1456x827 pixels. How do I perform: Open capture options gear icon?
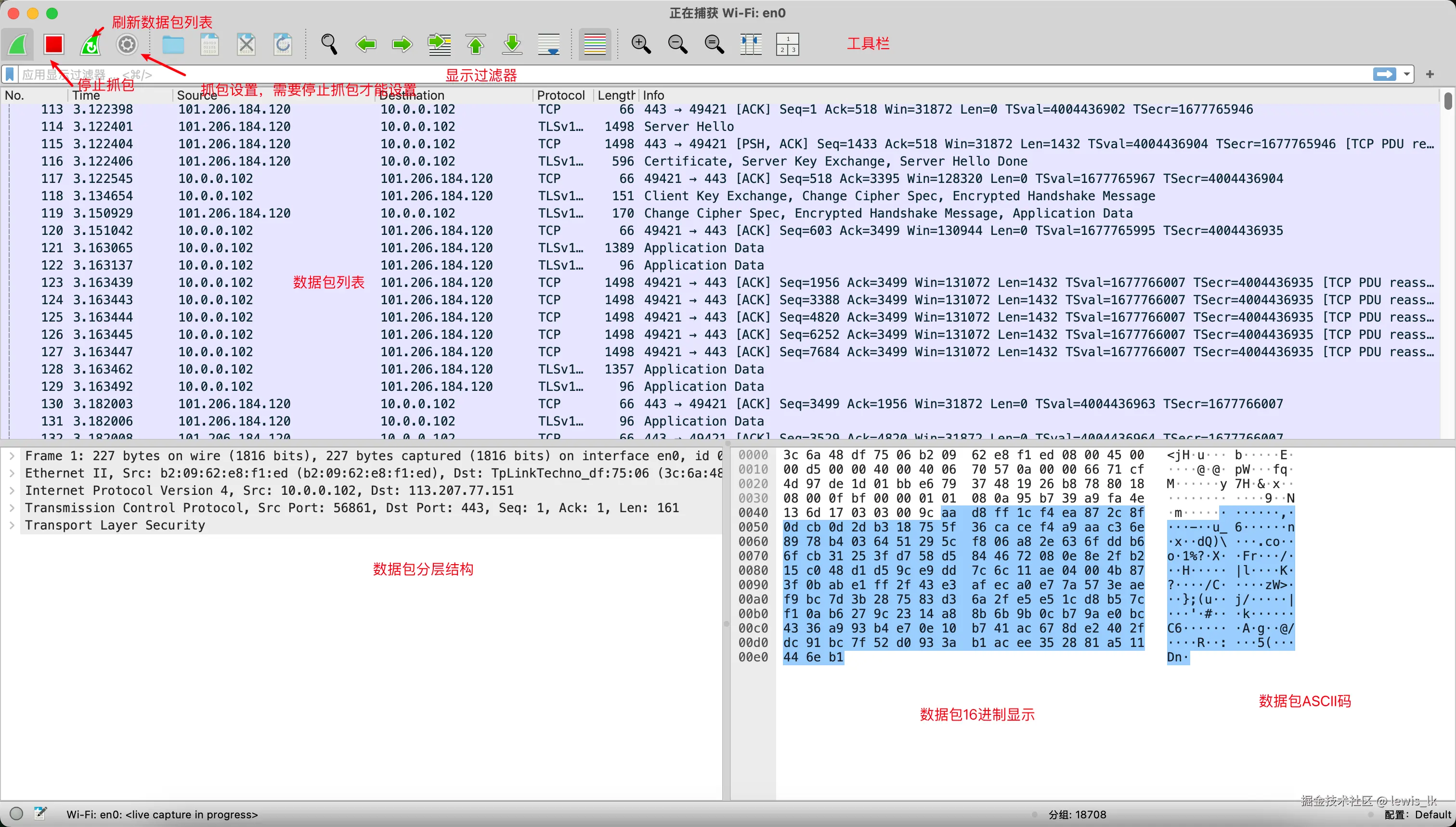pos(127,44)
